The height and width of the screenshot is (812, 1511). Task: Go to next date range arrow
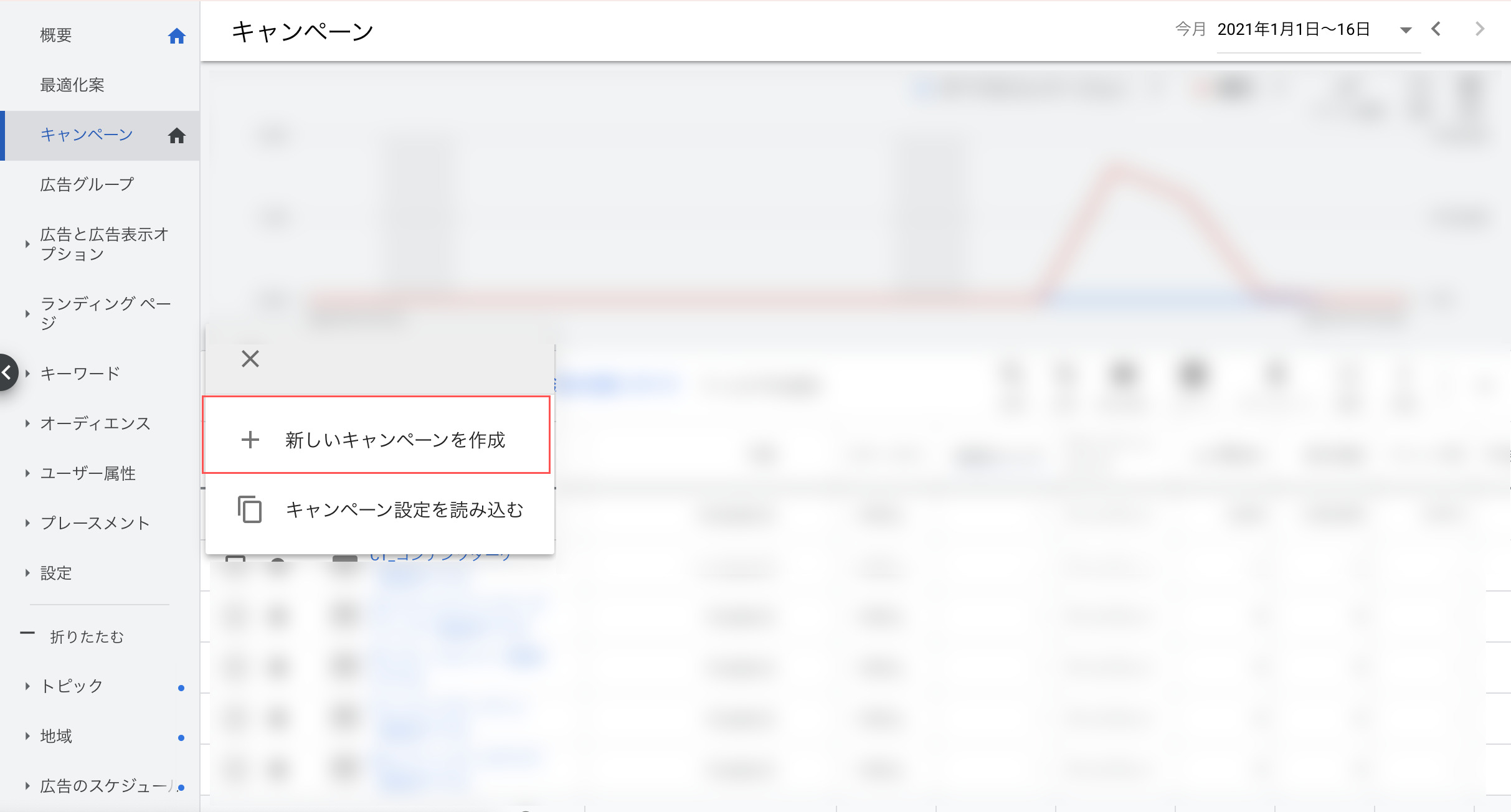point(1480,29)
